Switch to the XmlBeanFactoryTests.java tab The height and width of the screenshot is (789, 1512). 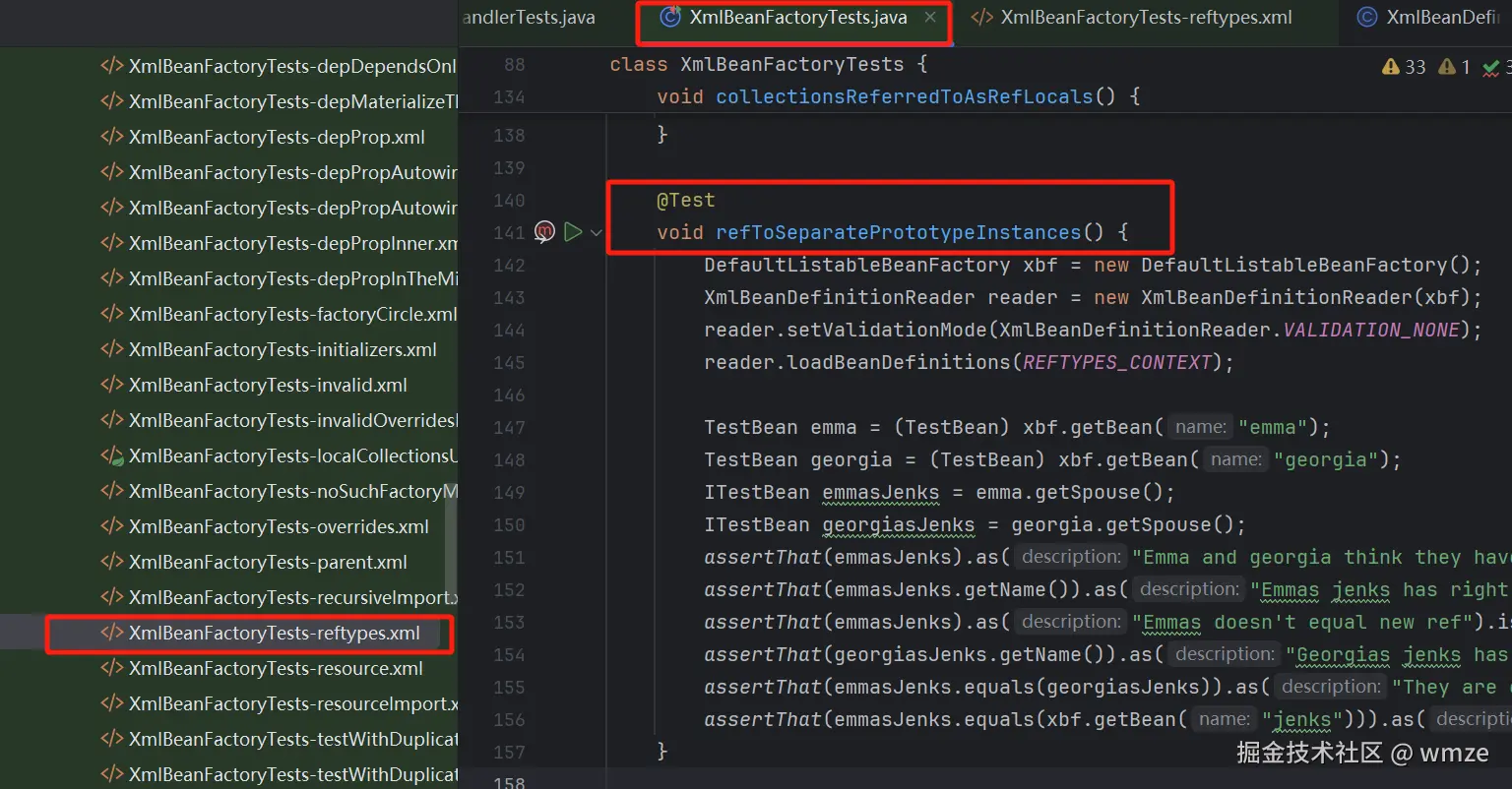coord(797,17)
